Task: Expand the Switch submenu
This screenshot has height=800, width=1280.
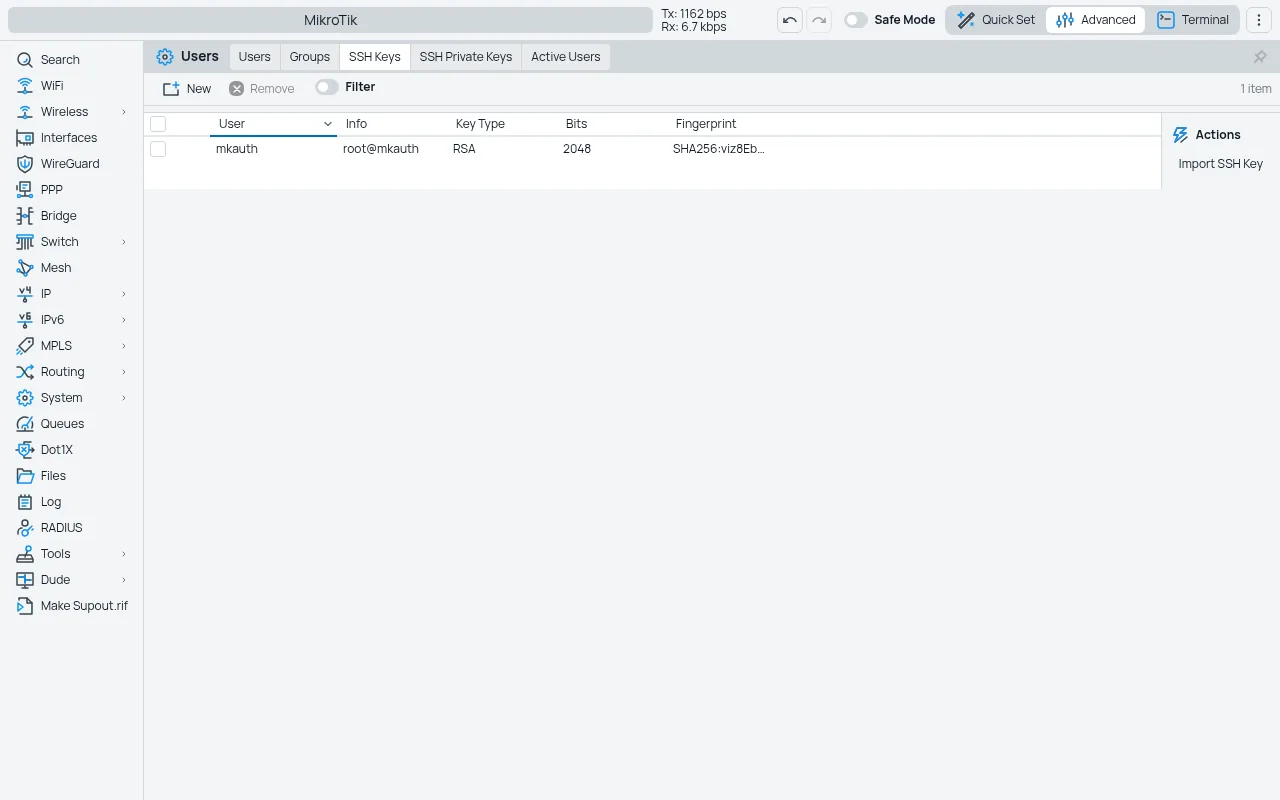Action: [124, 242]
